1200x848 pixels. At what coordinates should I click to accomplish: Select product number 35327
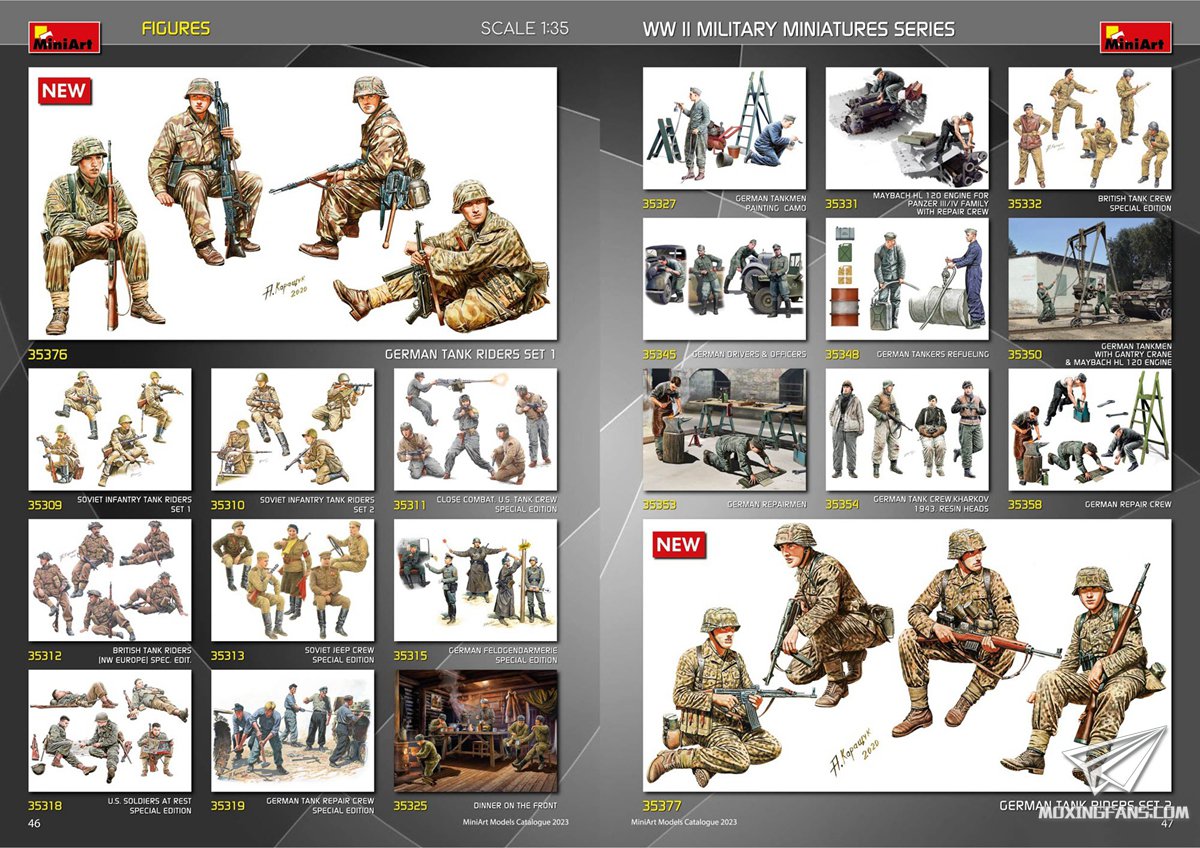(x=659, y=204)
